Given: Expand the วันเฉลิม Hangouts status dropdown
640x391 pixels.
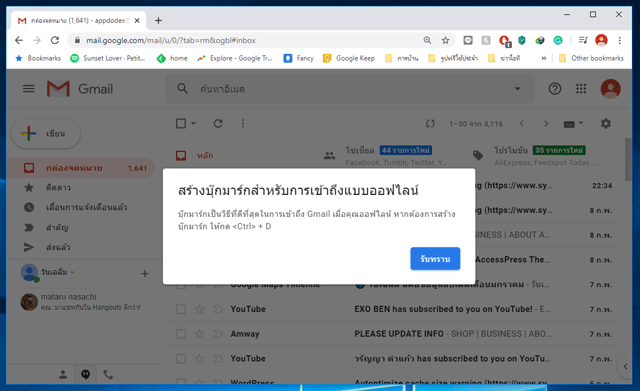Looking at the screenshot, I should click(72, 272).
